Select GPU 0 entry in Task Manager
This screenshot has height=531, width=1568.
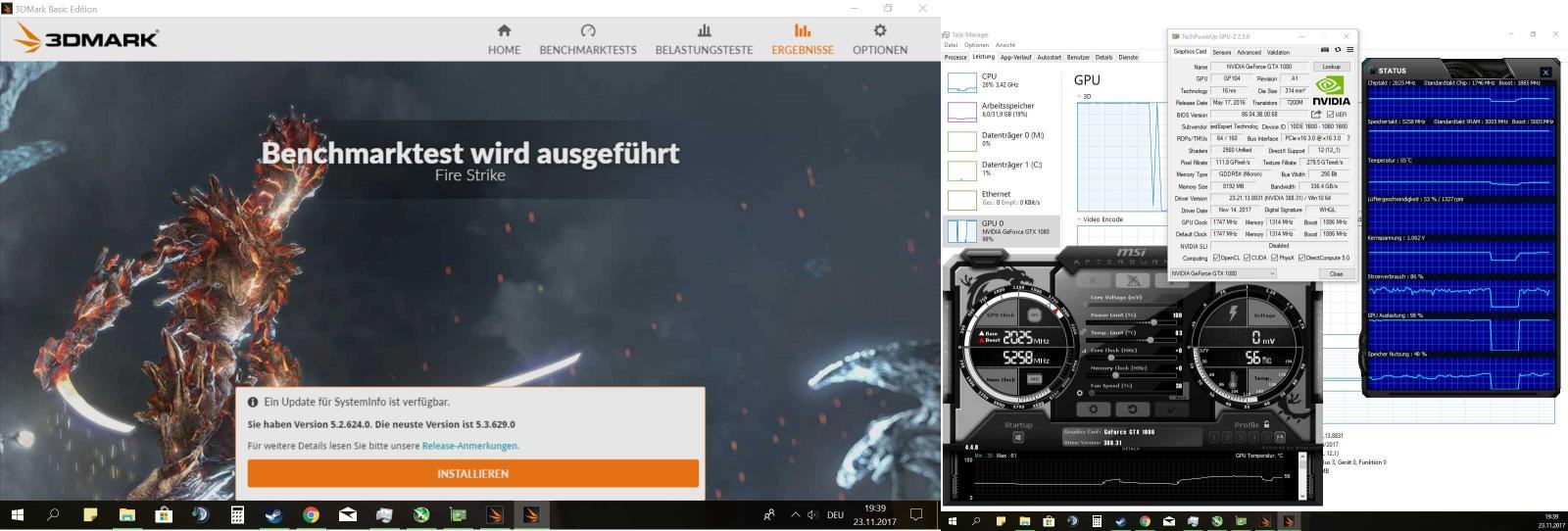click(1004, 230)
